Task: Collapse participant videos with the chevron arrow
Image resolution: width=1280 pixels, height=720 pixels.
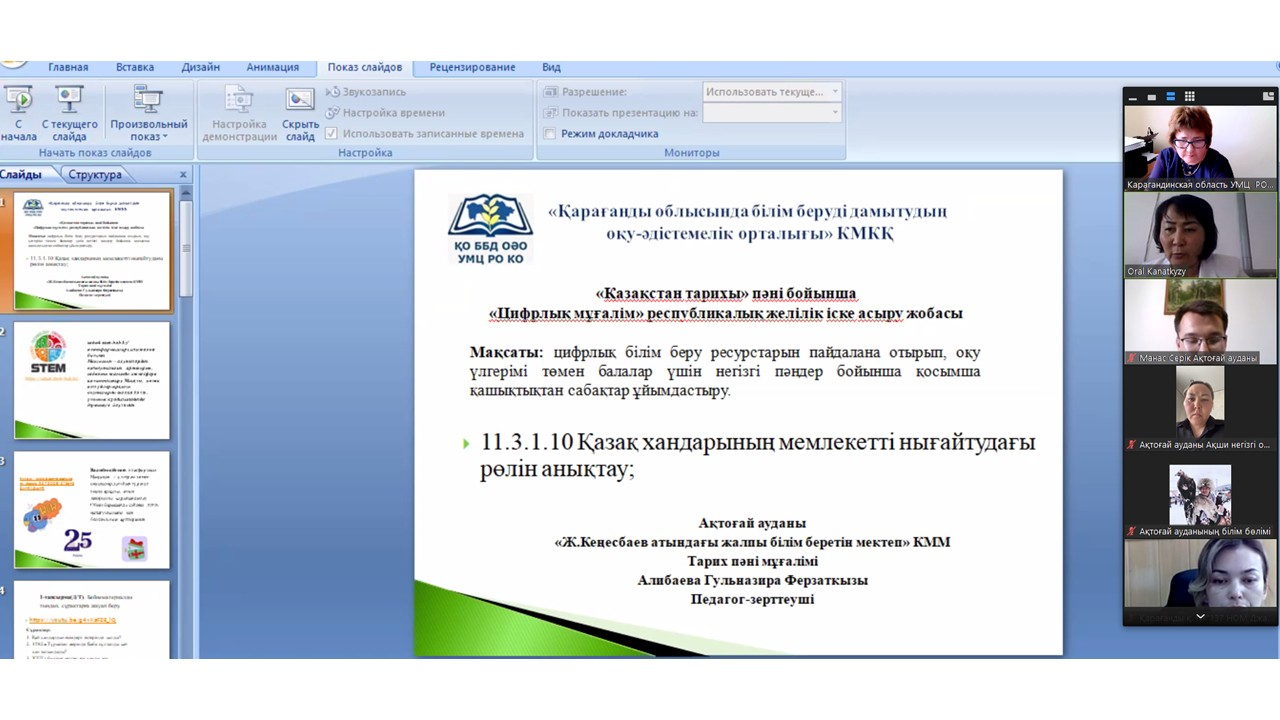Action: [1200, 617]
